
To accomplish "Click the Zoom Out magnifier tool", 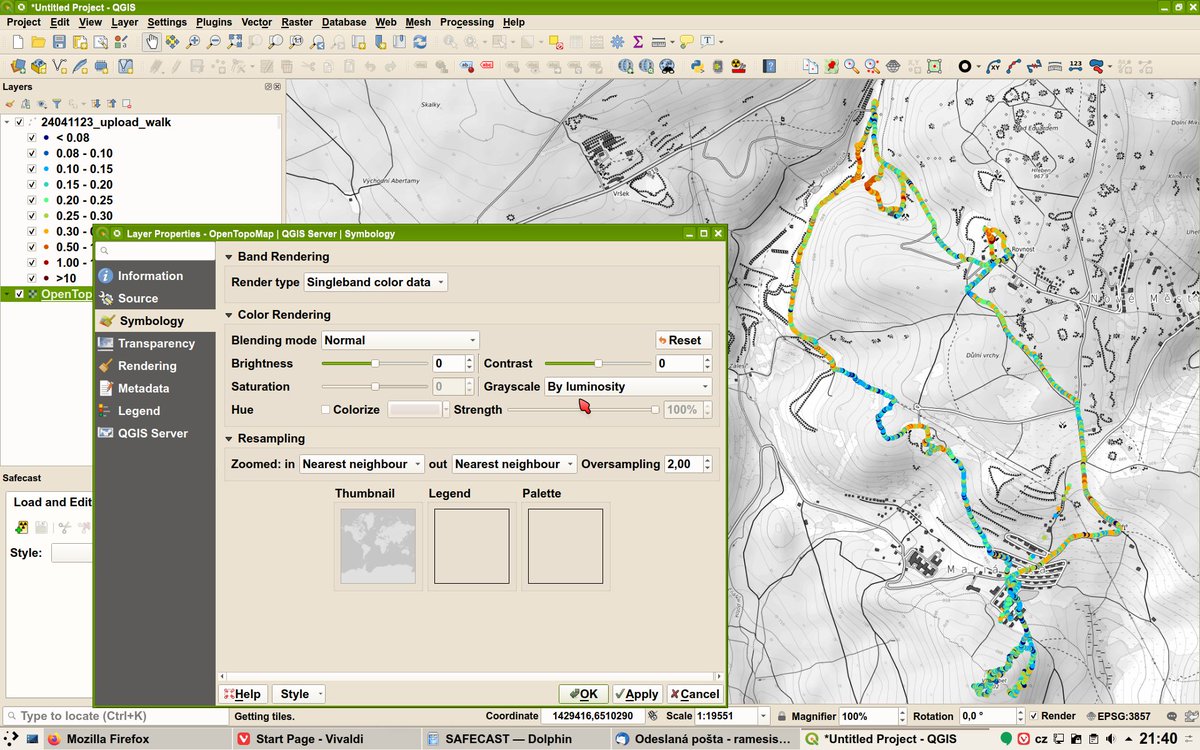I will (x=213, y=42).
